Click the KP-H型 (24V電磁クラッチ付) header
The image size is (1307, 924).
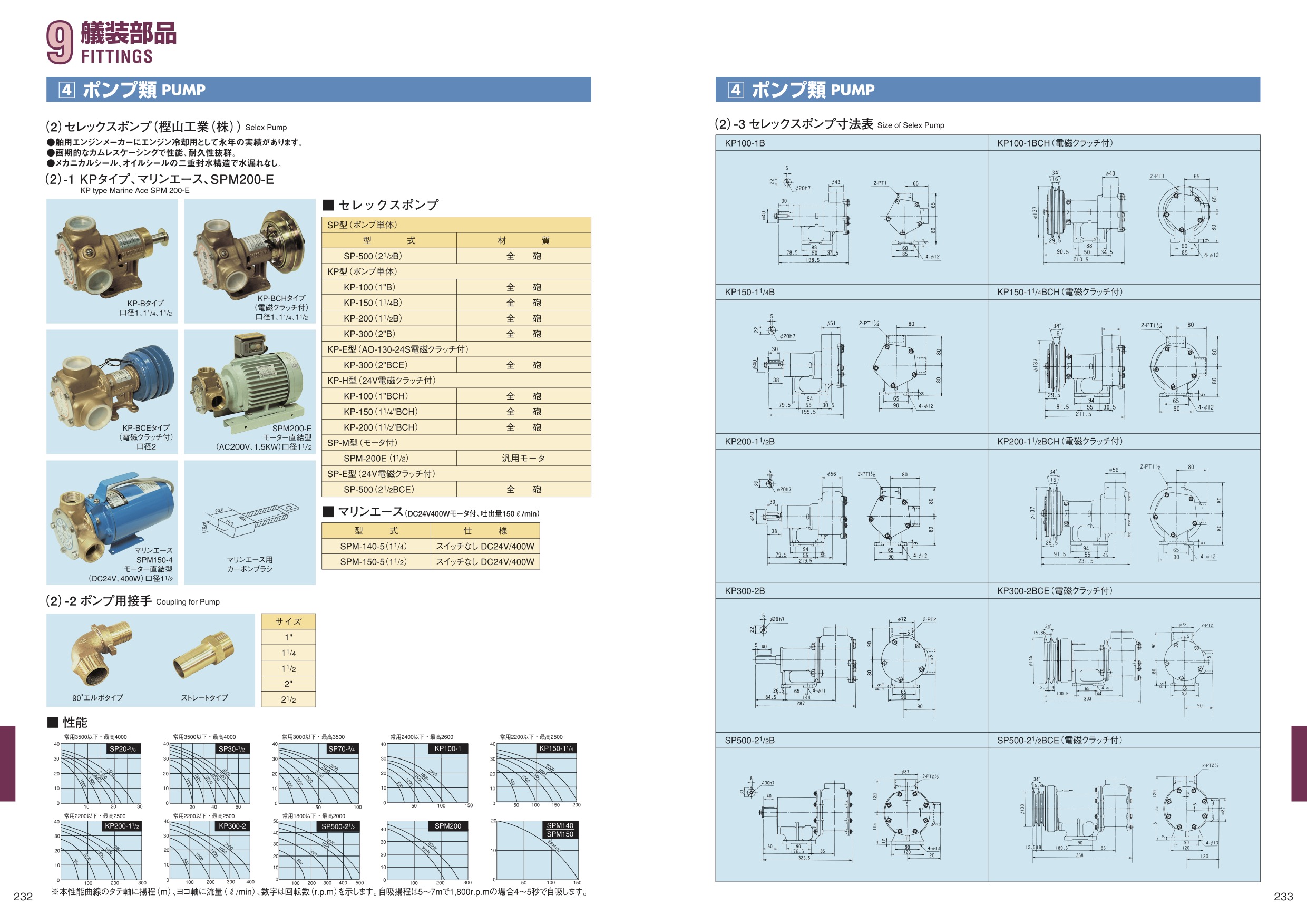pyautogui.click(x=456, y=381)
